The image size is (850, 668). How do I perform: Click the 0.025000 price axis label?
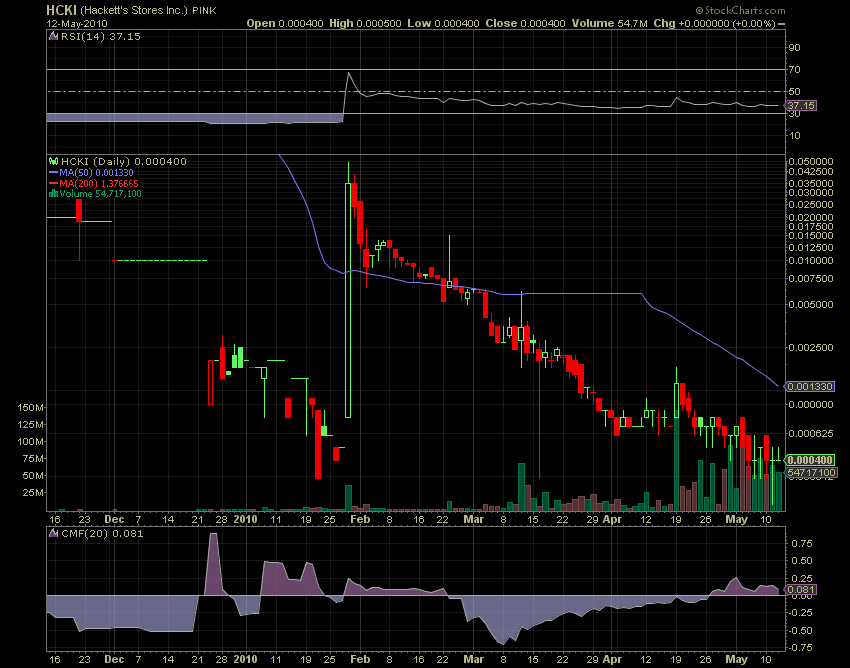810,204
